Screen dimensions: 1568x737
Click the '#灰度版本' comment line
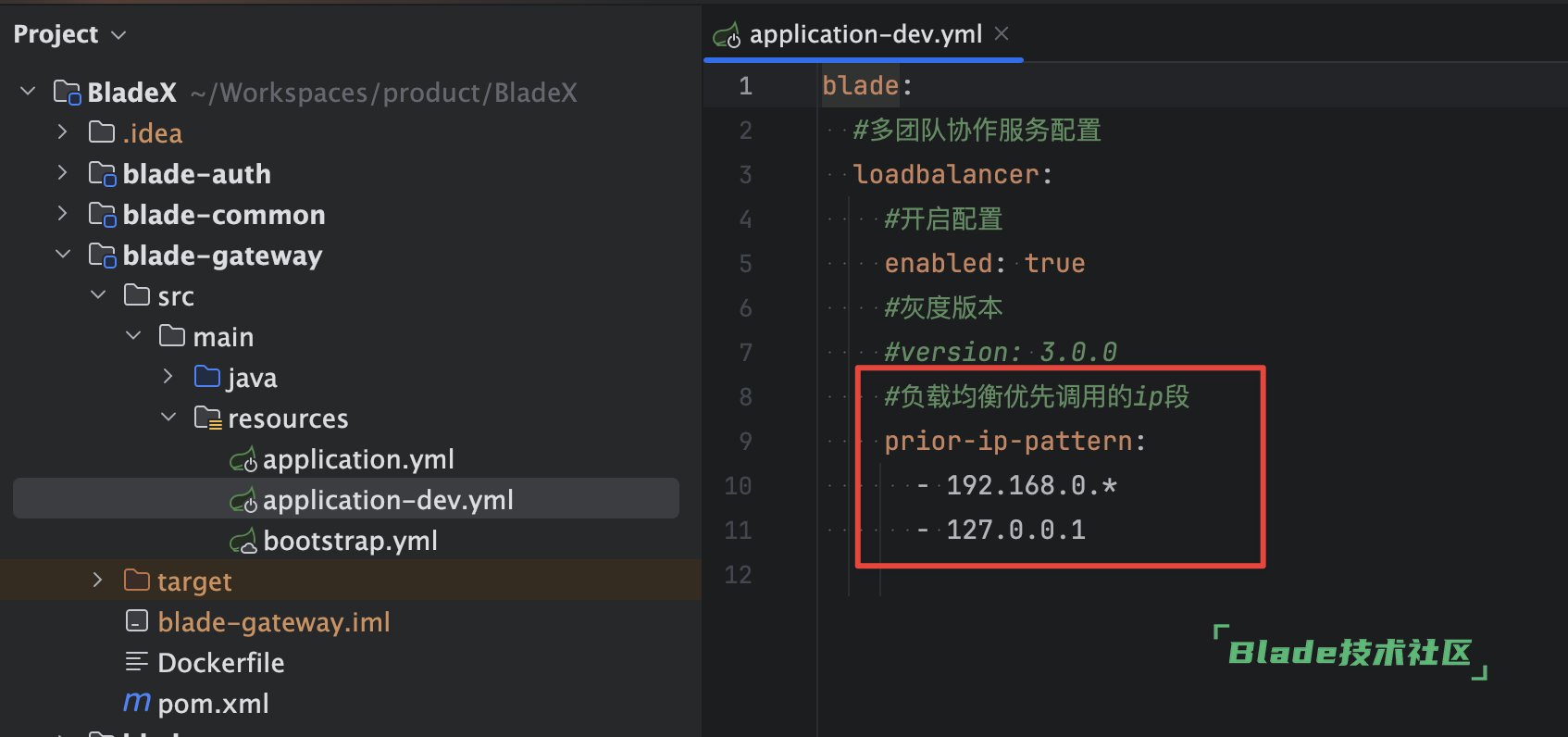click(943, 307)
